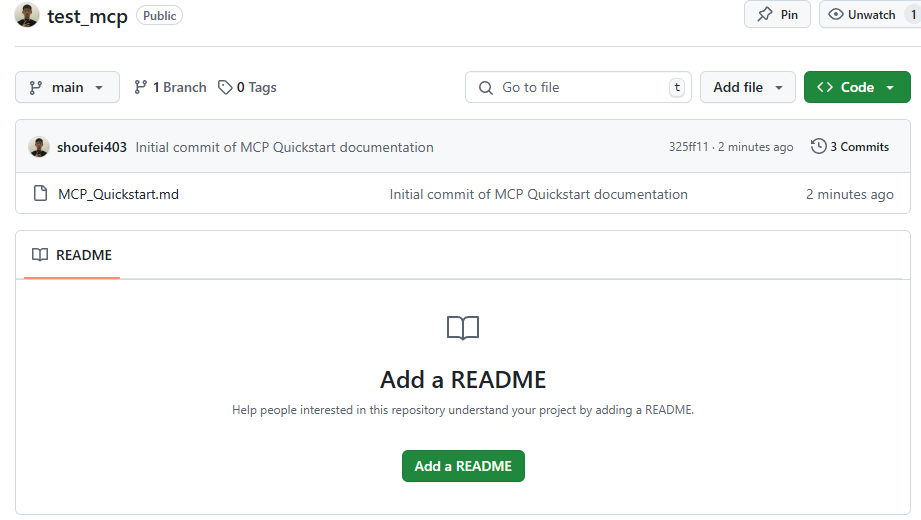
Task: Open latest commit message in header row
Action: pyautogui.click(x=284, y=147)
